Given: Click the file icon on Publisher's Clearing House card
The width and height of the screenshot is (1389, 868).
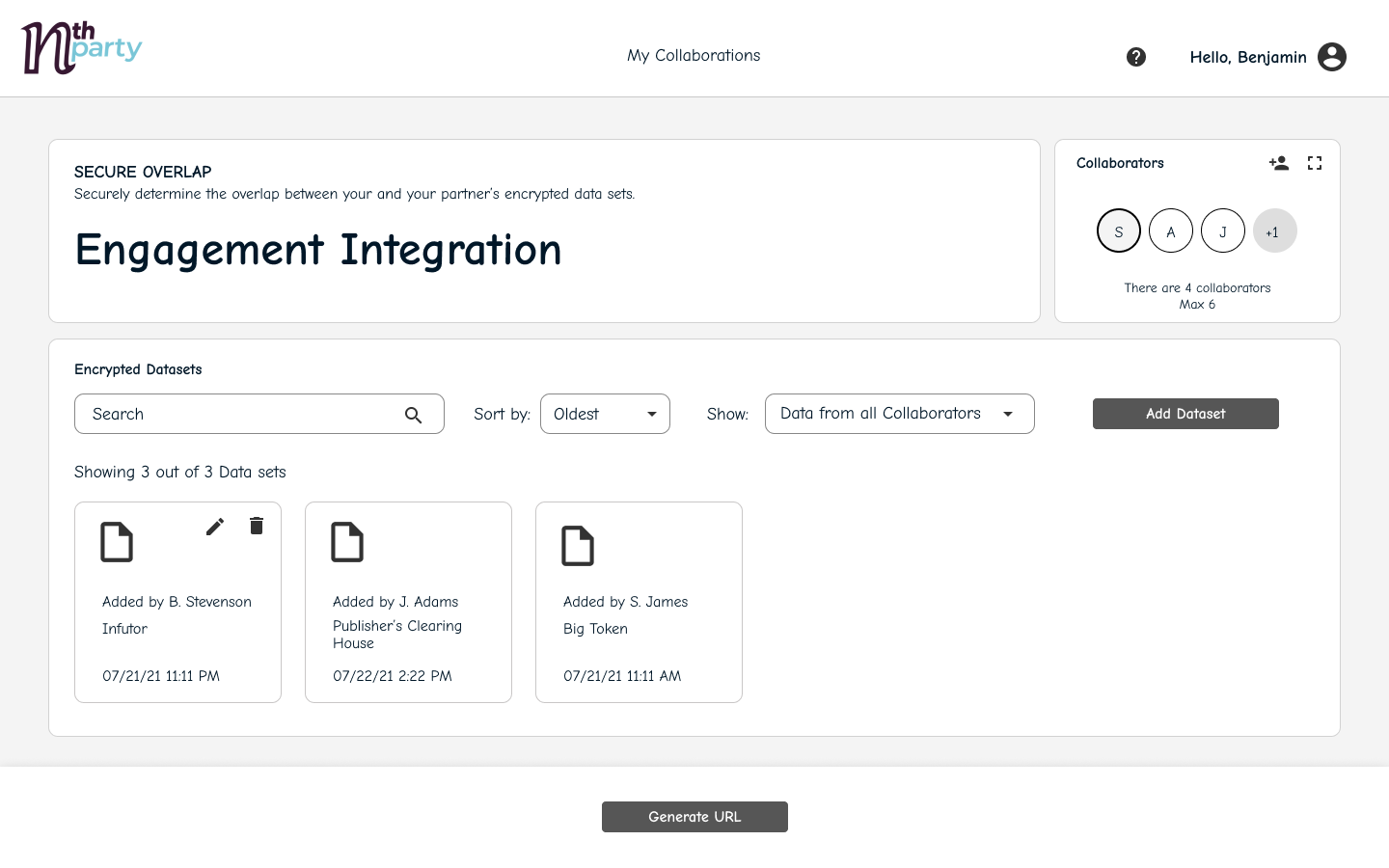Looking at the screenshot, I should point(347,542).
